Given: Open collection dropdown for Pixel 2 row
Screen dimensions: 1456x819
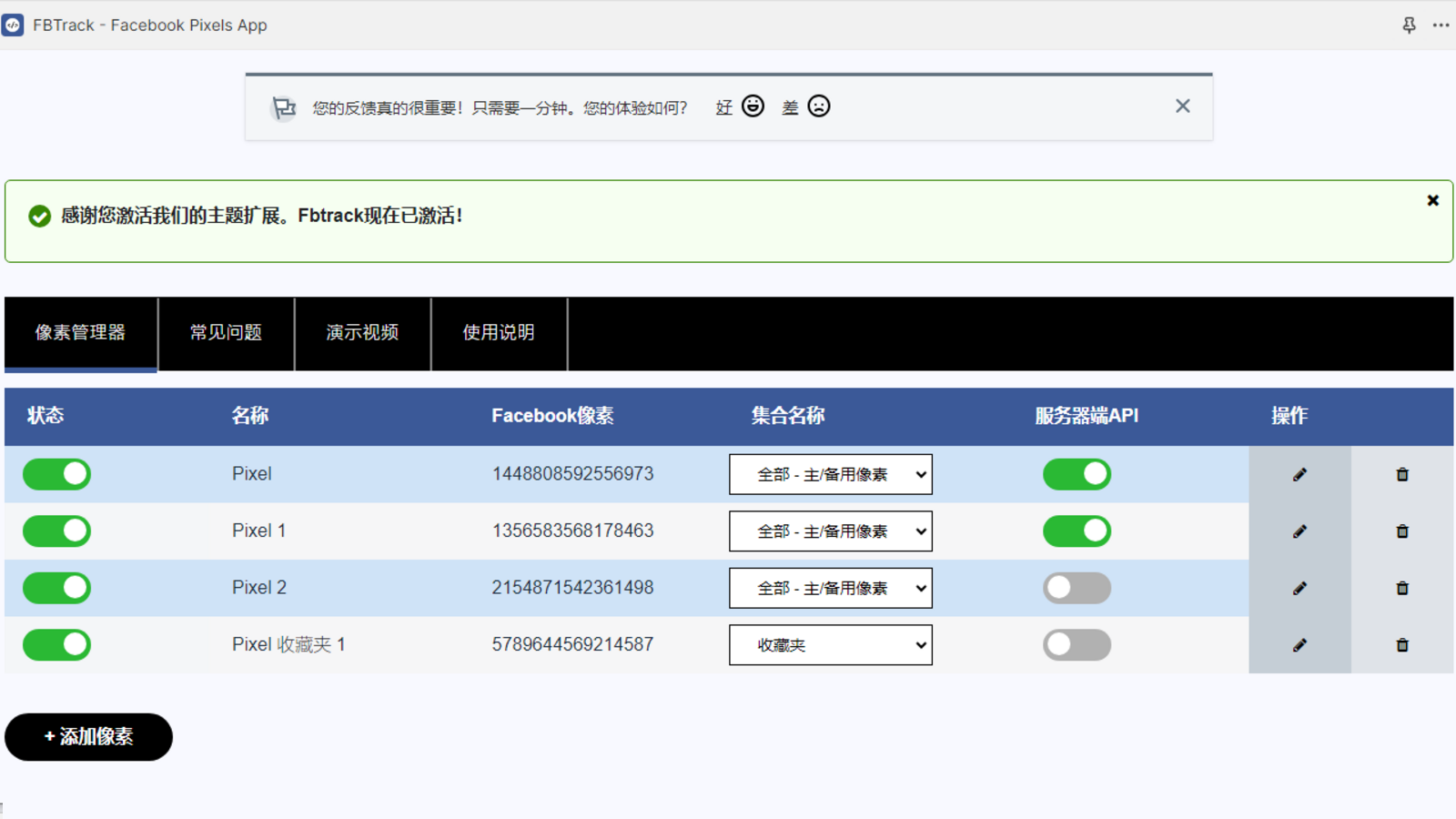Looking at the screenshot, I should point(831,588).
